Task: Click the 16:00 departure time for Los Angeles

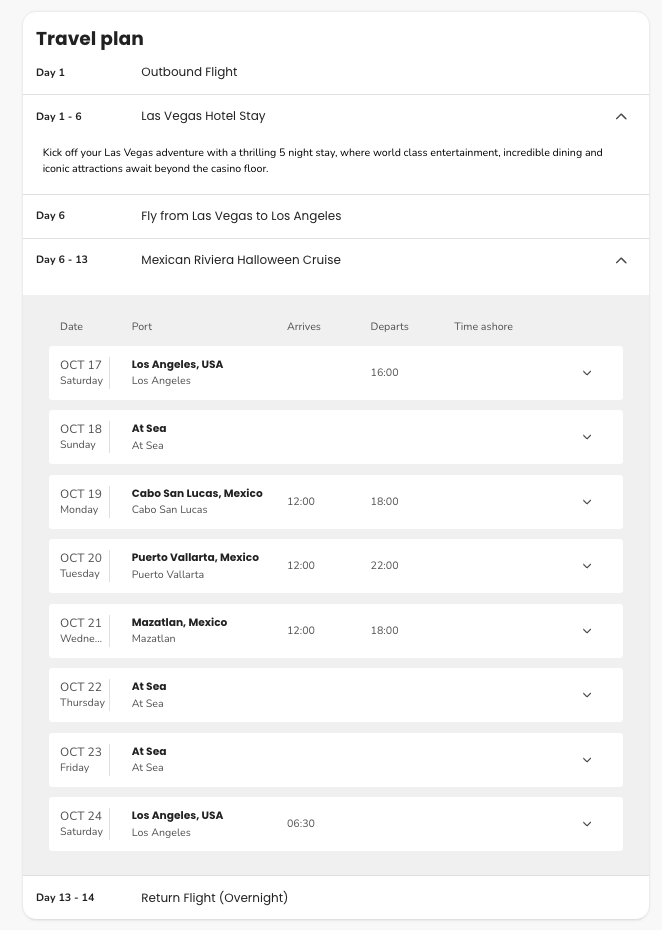Action: coord(384,372)
